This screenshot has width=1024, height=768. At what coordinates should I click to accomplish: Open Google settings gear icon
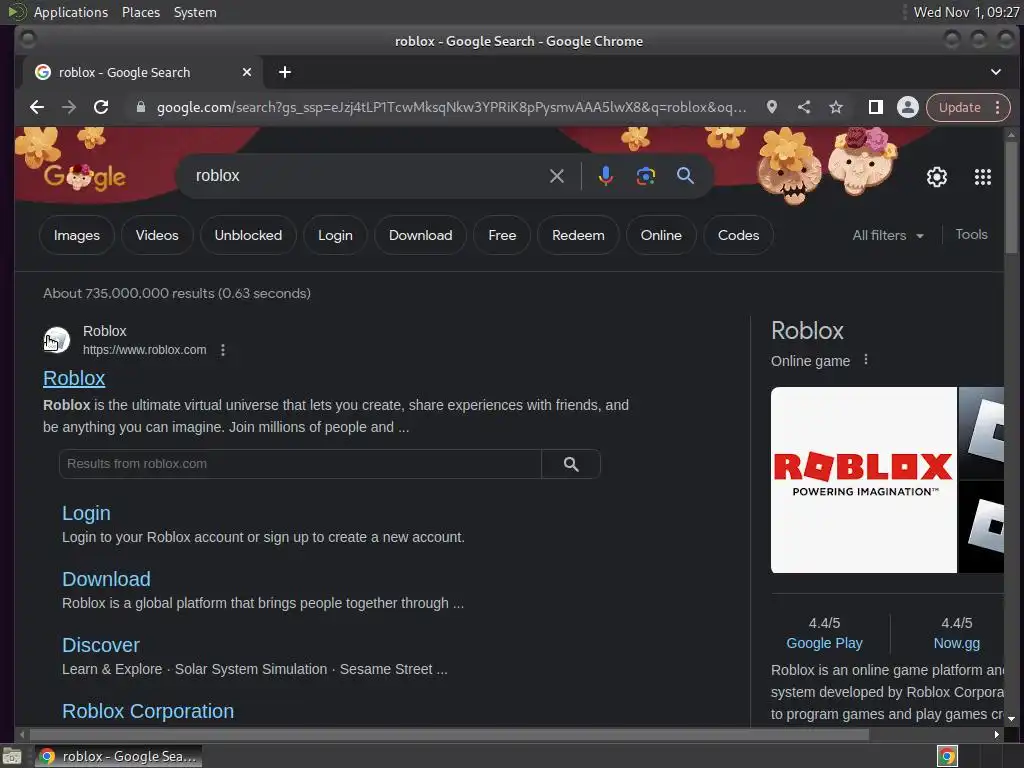[x=936, y=177]
